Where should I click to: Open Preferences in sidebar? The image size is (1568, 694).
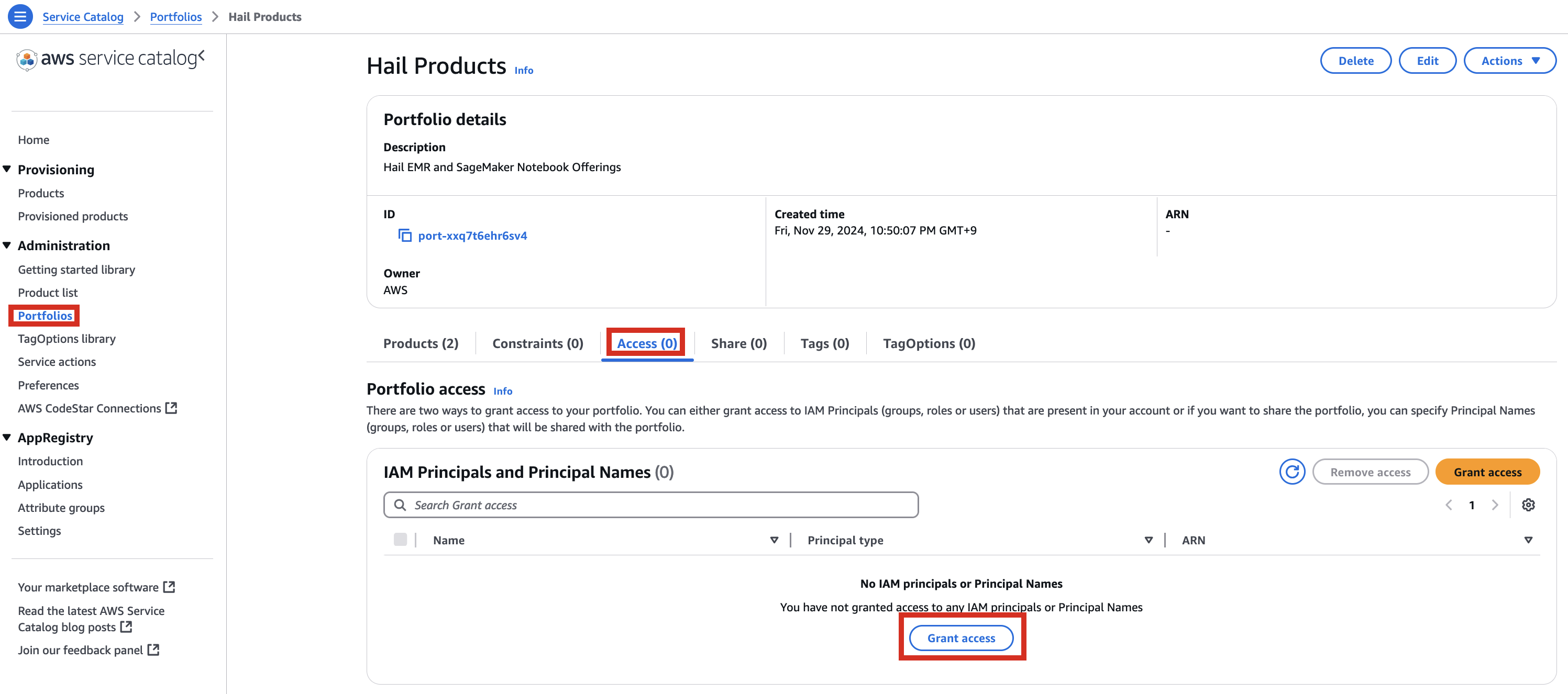[48, 385]
